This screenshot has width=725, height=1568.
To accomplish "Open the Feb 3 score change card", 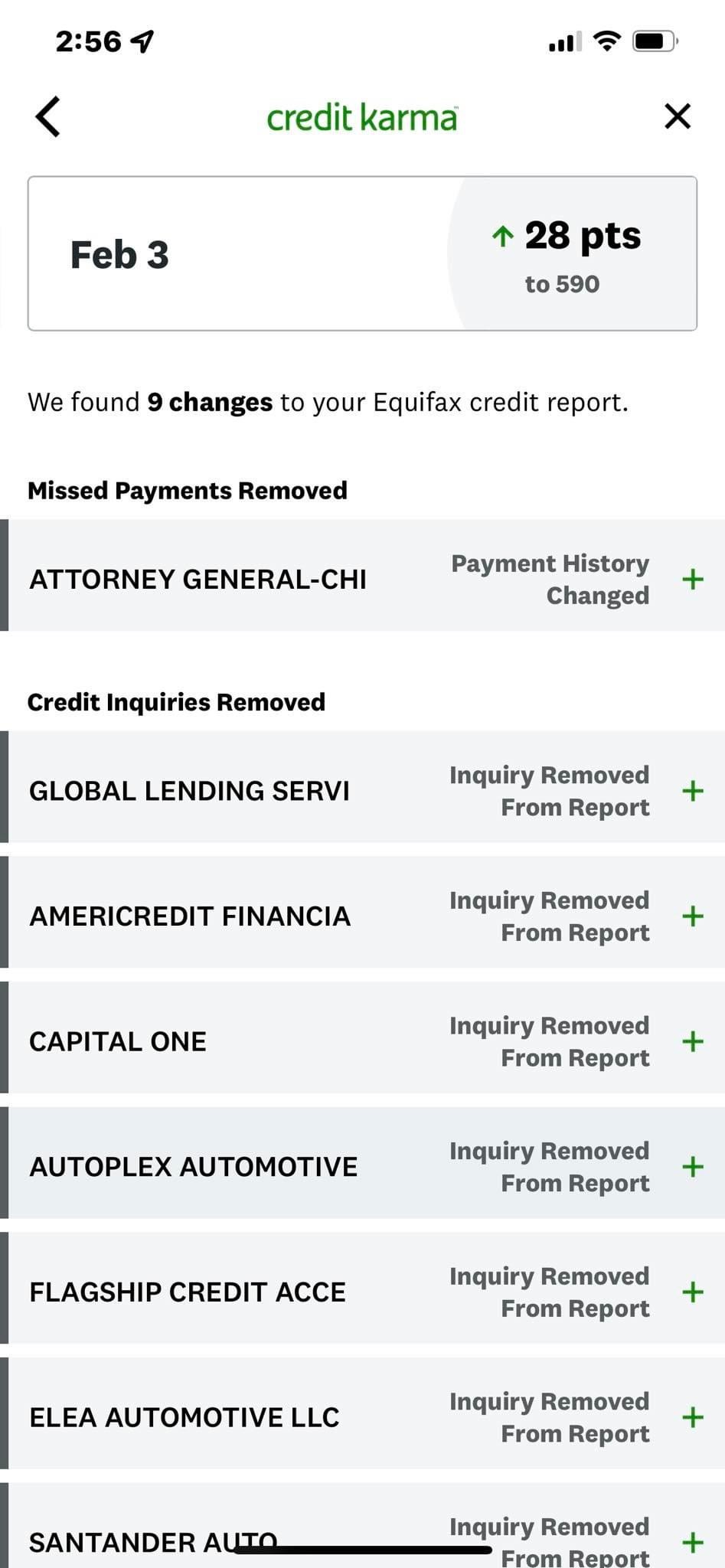I will (x=362, y=253).
